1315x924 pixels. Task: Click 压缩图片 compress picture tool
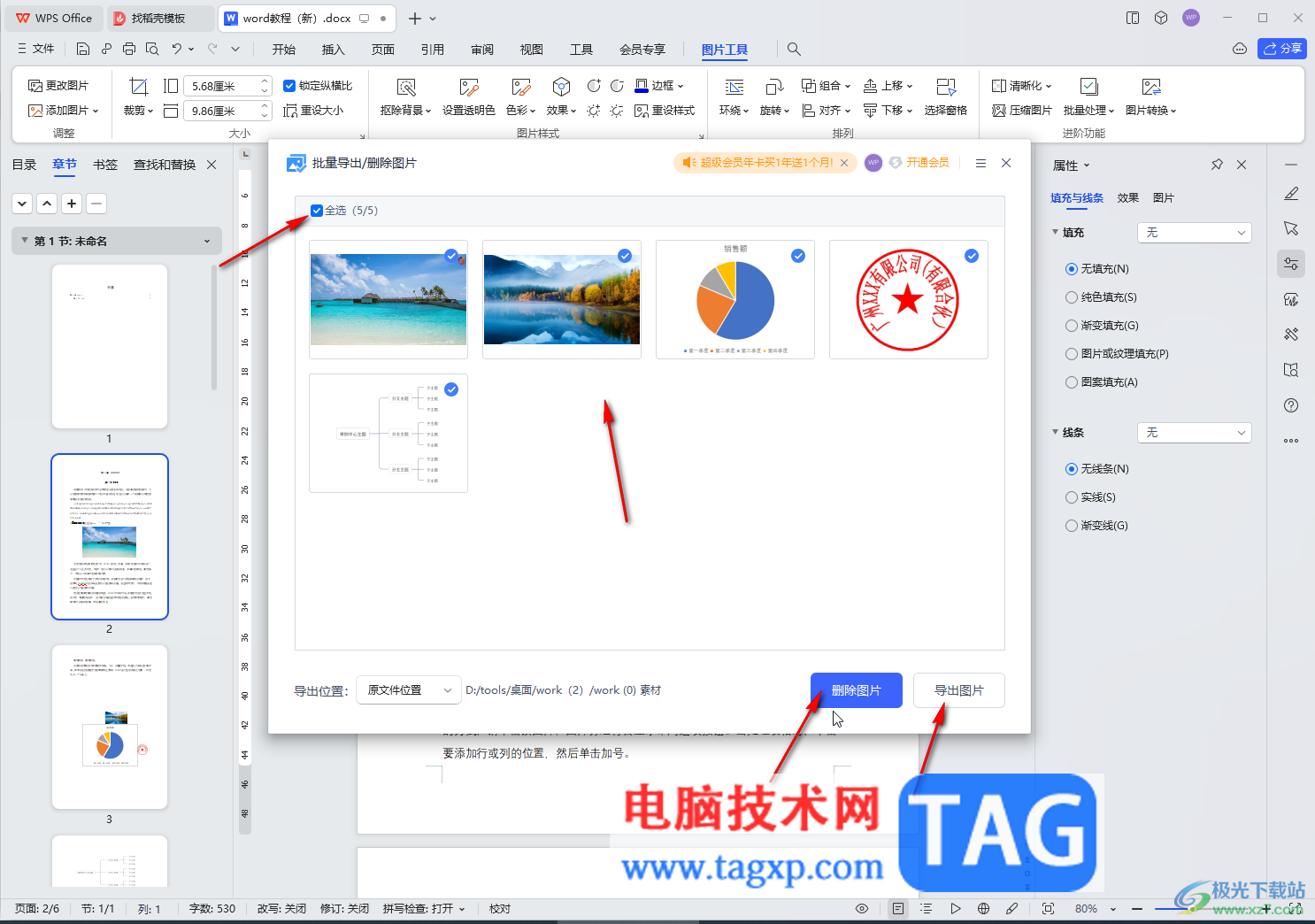pyautogui.click(x=1022, y=111)
